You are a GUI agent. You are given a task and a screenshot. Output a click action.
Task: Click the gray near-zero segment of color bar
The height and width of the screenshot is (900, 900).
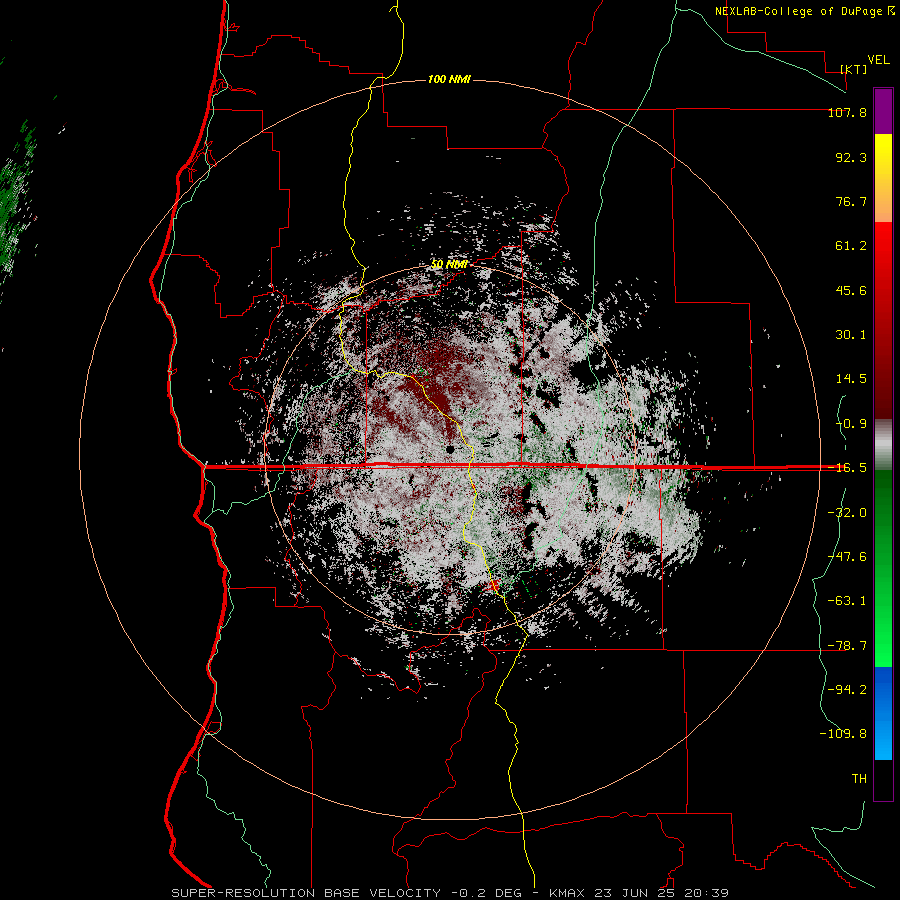point(883,445)
